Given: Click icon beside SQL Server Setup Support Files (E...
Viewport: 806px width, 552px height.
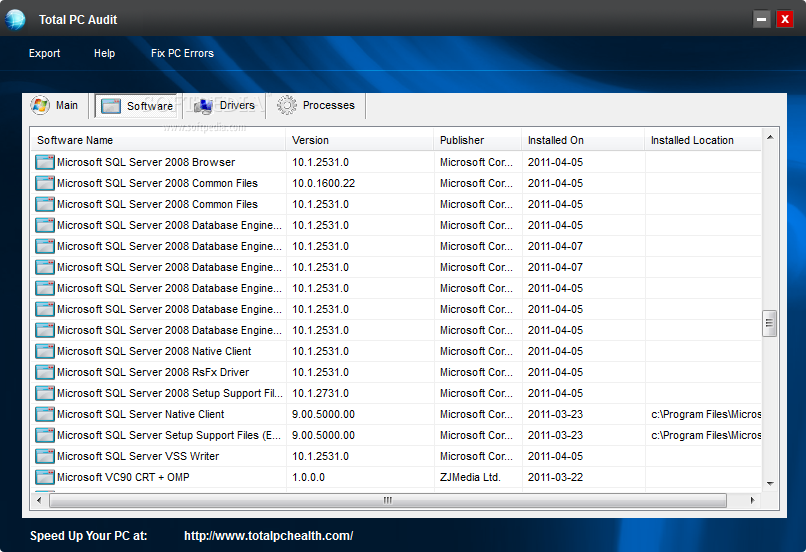Looking at the screenshot, I should (45, 435).
